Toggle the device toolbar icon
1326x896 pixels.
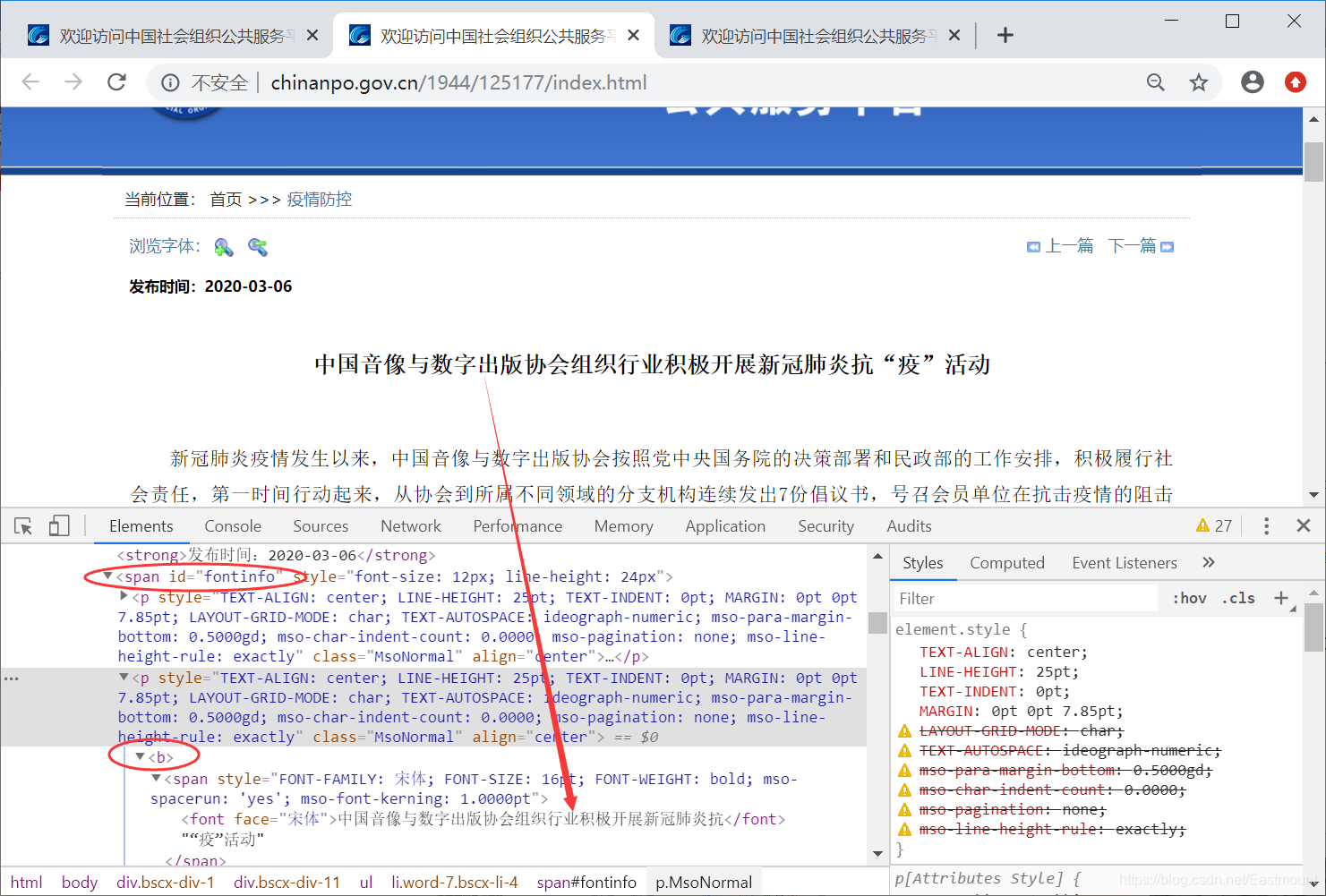[x=59, y=526]
